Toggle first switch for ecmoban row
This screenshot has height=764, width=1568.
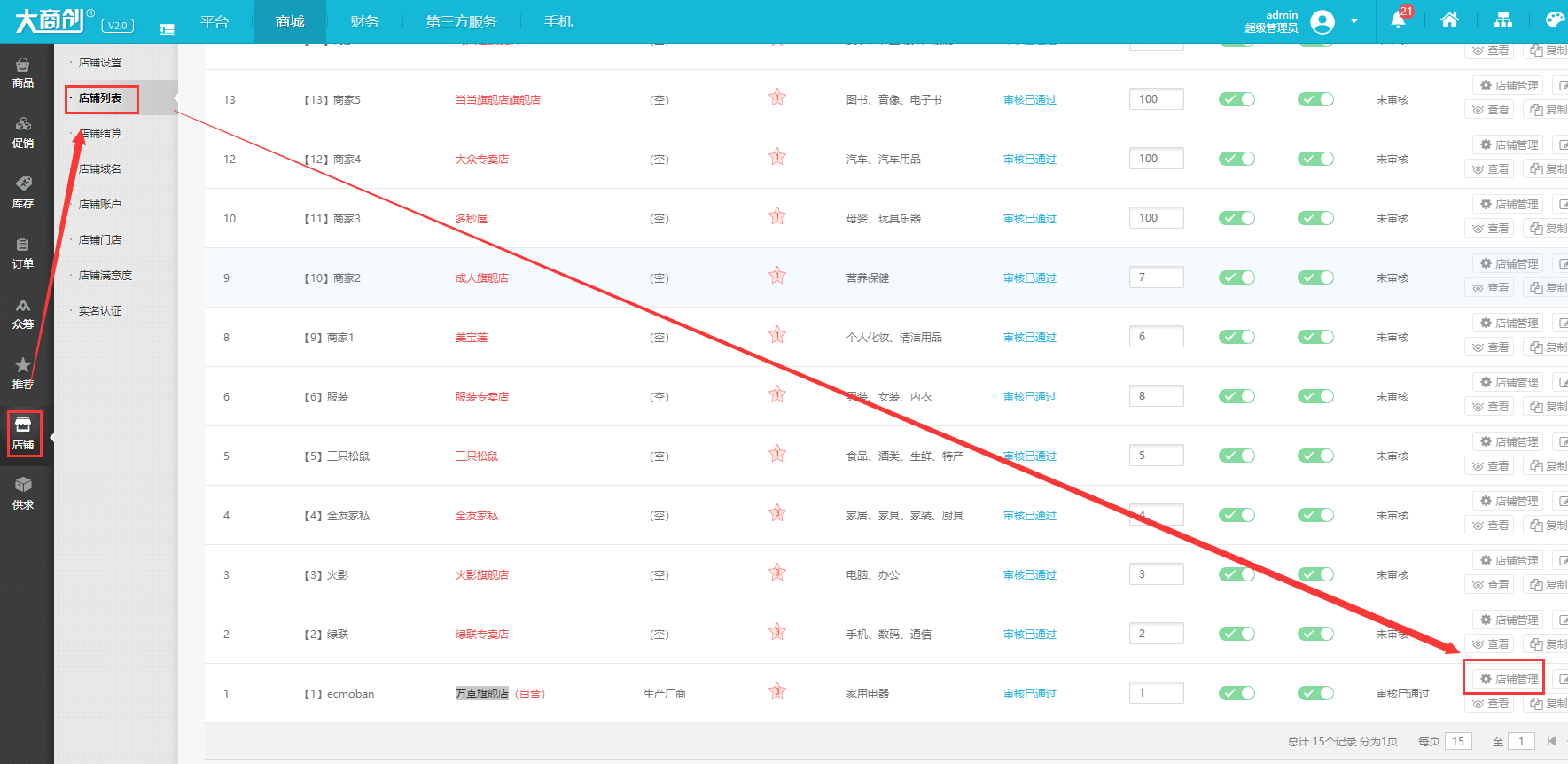click(x=1236, y=693)
